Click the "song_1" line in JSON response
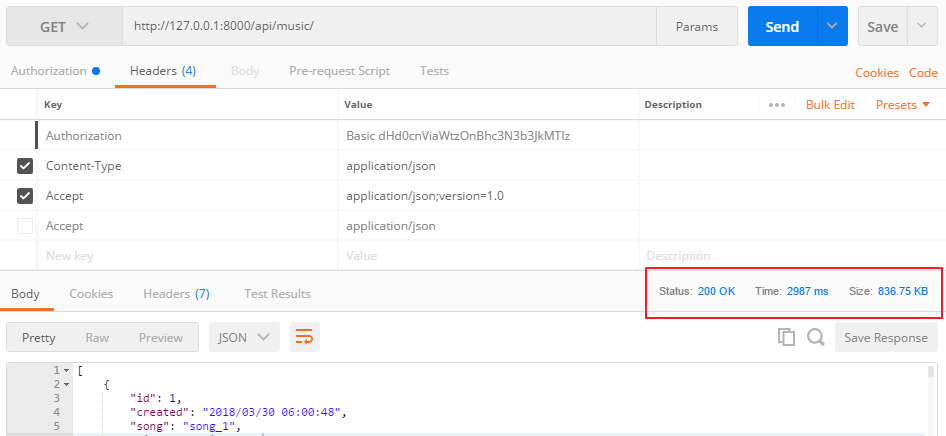 185,427
